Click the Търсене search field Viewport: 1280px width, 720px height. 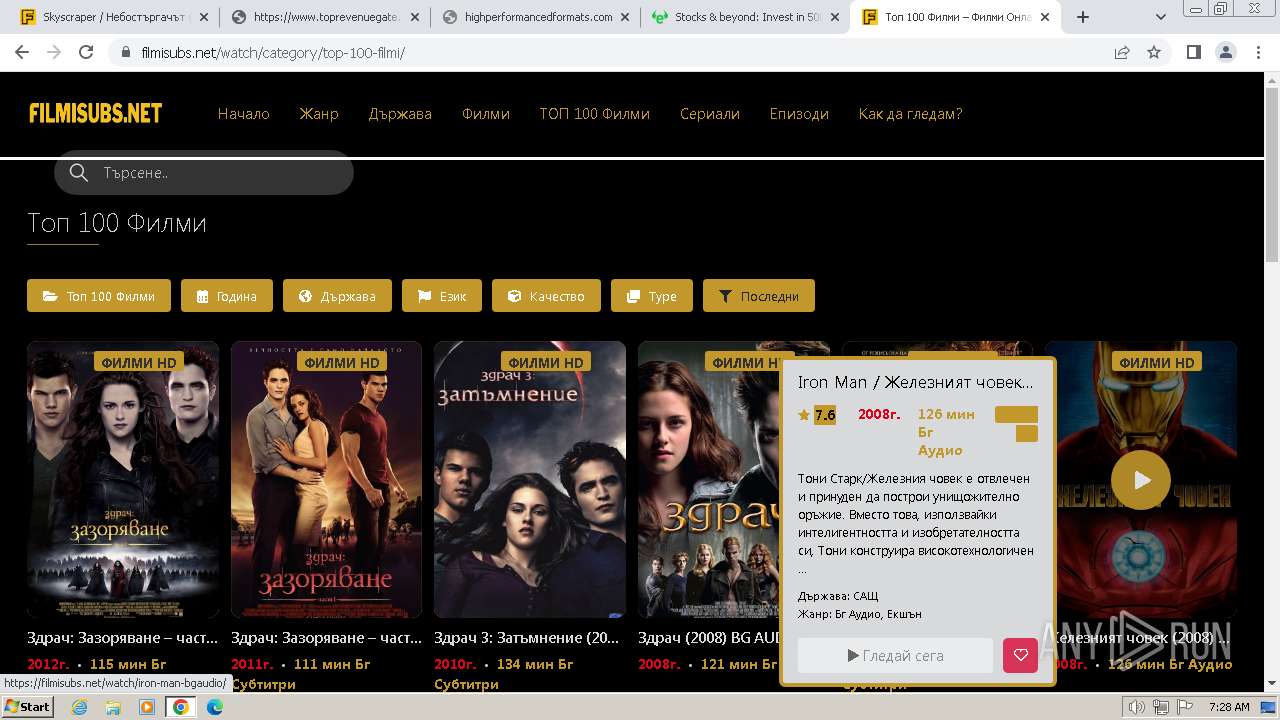(x=204, y=172)
